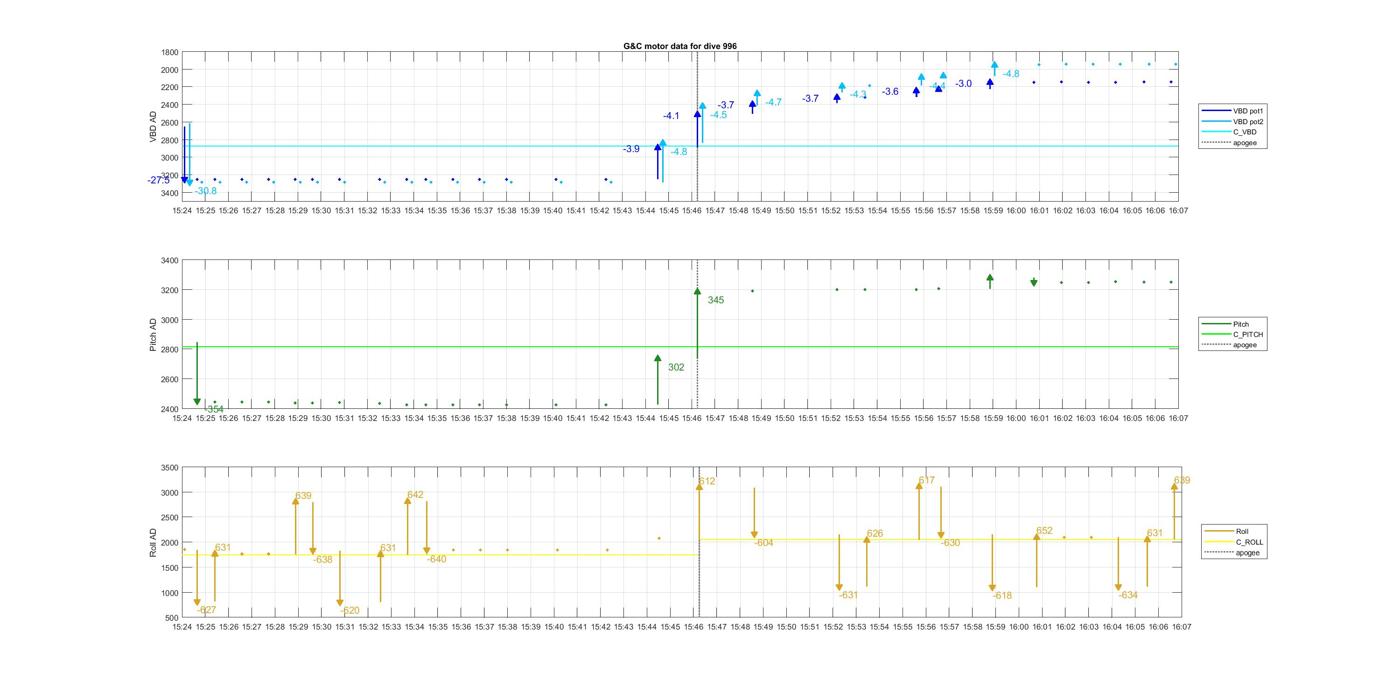Image resolution: width=1400 pixels, height=693 pixels.
Task: Click the '-620' roll data label
Action: pos(350,611)
